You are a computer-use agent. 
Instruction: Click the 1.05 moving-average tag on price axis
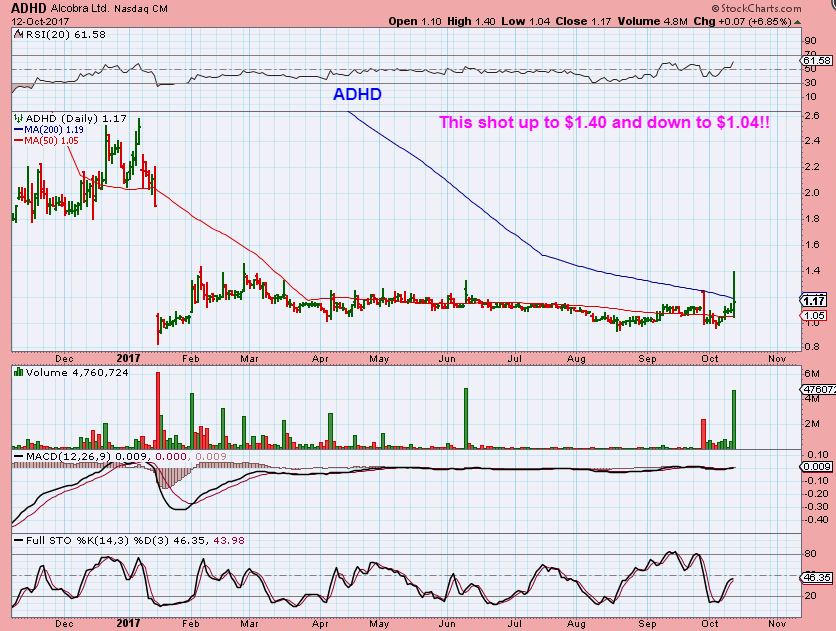tap(815, 316)
